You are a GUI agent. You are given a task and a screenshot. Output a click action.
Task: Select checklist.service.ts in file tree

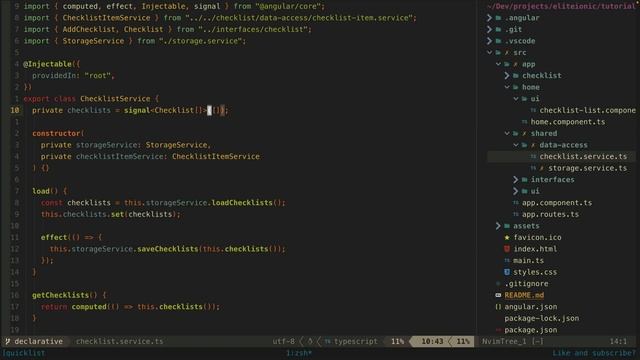(x=583, y=156)
